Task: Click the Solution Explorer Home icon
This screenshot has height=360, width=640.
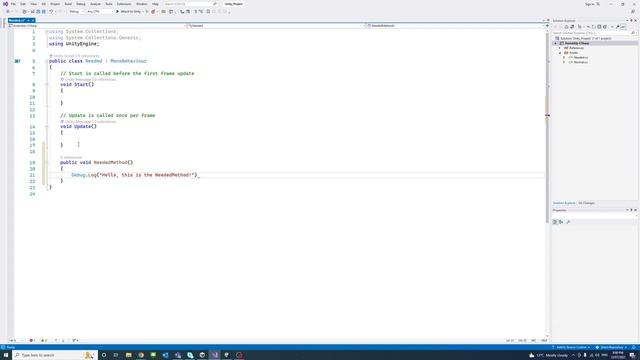Action: (567, 27)
